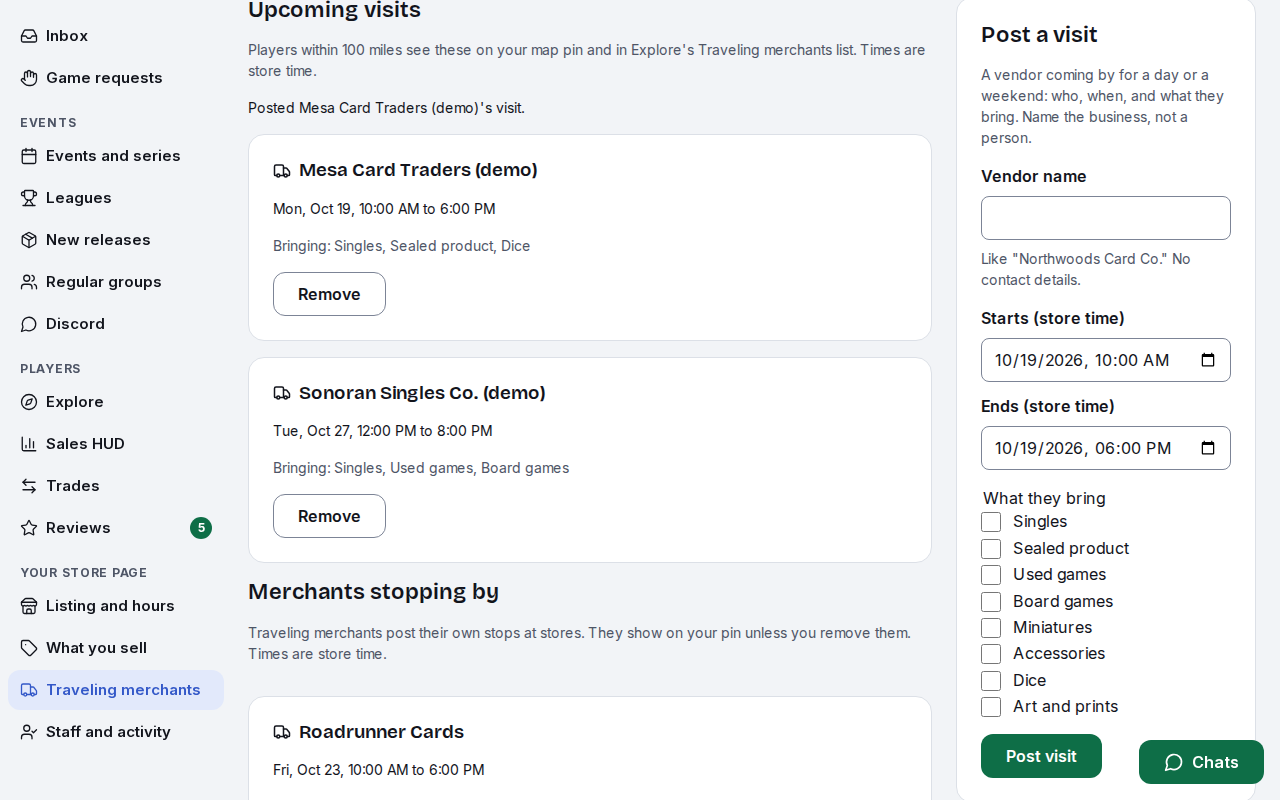Click the Post visit button
Screen dimensions: 1280x800
(x=1041, y=756)
